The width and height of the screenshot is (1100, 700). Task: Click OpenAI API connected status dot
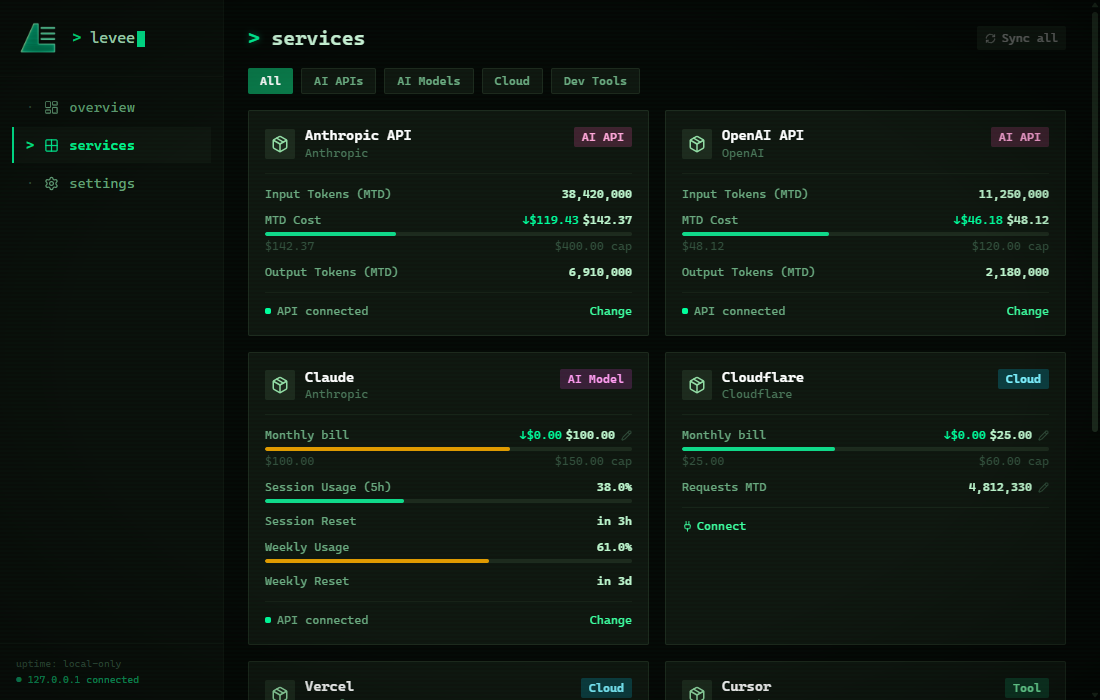coord(685,311)
